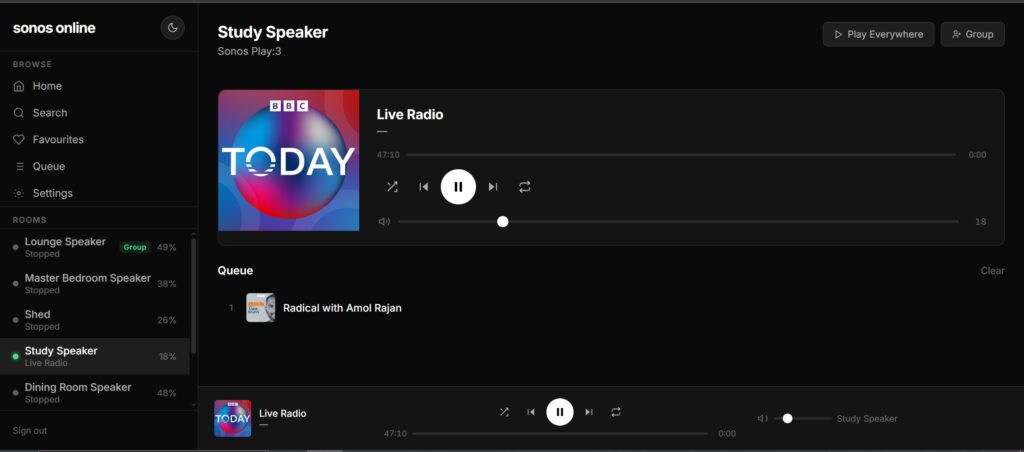Open Favourites in the sidebar
1024x452 pixels.
(x=99, y=140)
